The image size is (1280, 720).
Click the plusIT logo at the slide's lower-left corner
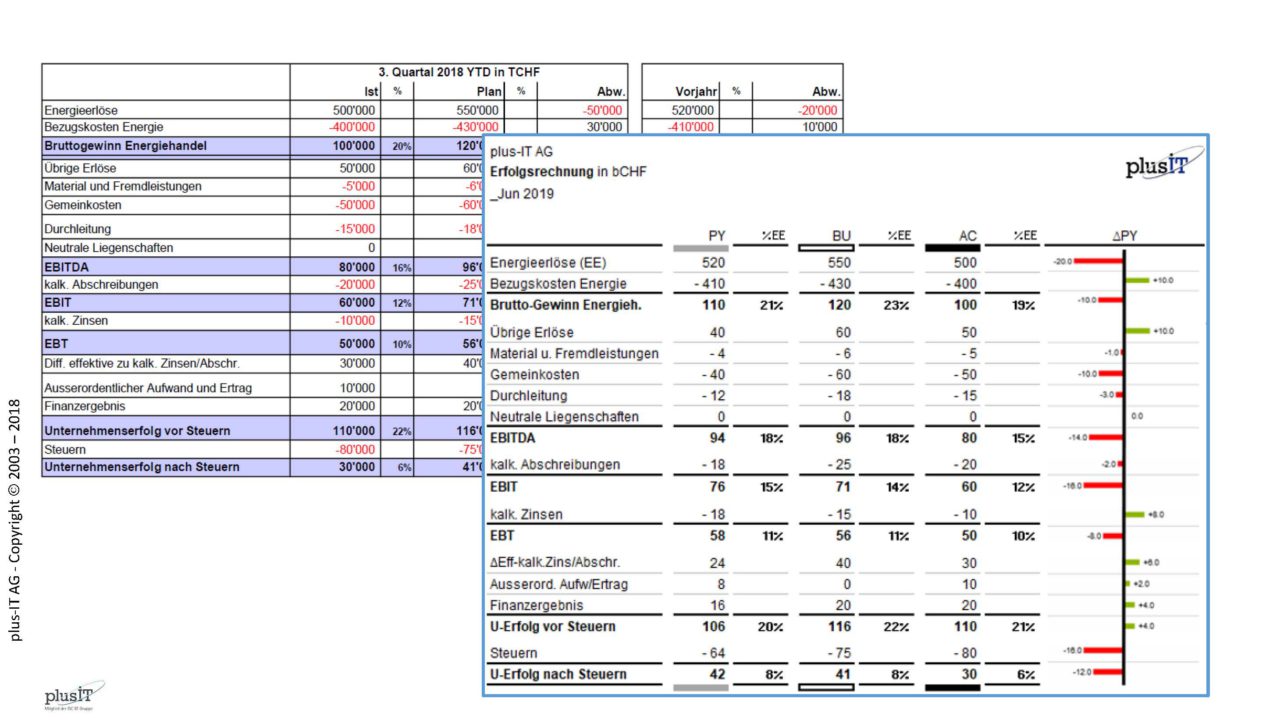click(x=73, y=696)
